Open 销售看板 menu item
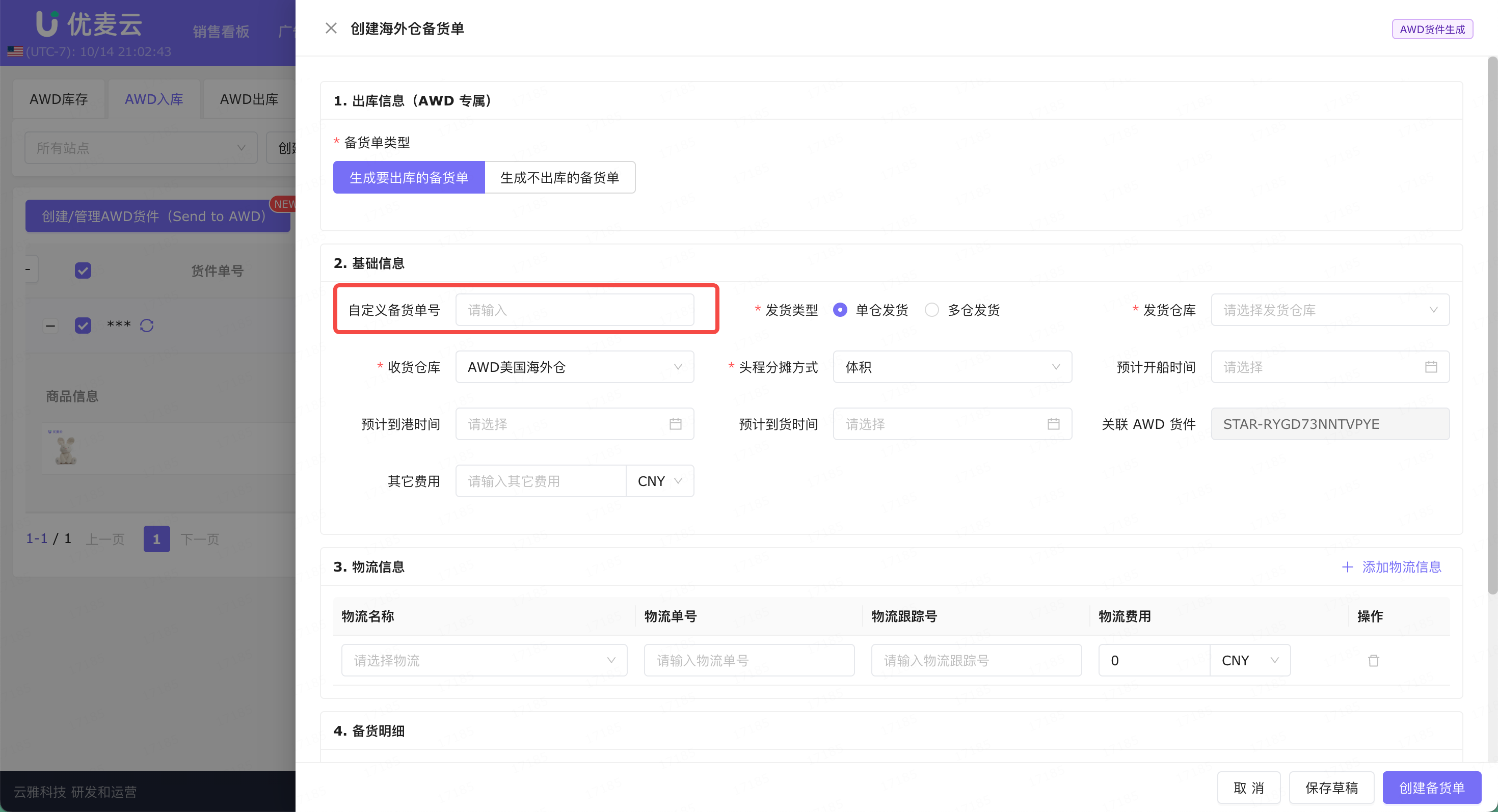 pos(221,32)
